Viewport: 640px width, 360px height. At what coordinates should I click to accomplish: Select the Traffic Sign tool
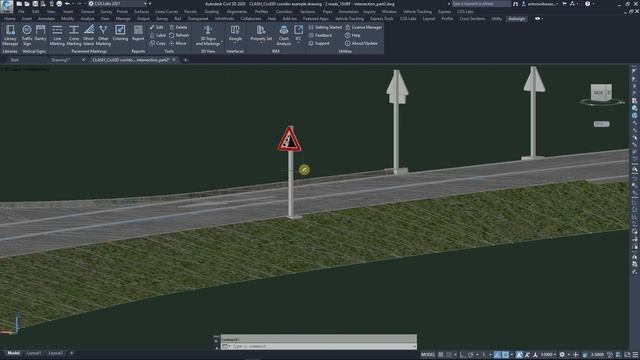tap(27, 35)
